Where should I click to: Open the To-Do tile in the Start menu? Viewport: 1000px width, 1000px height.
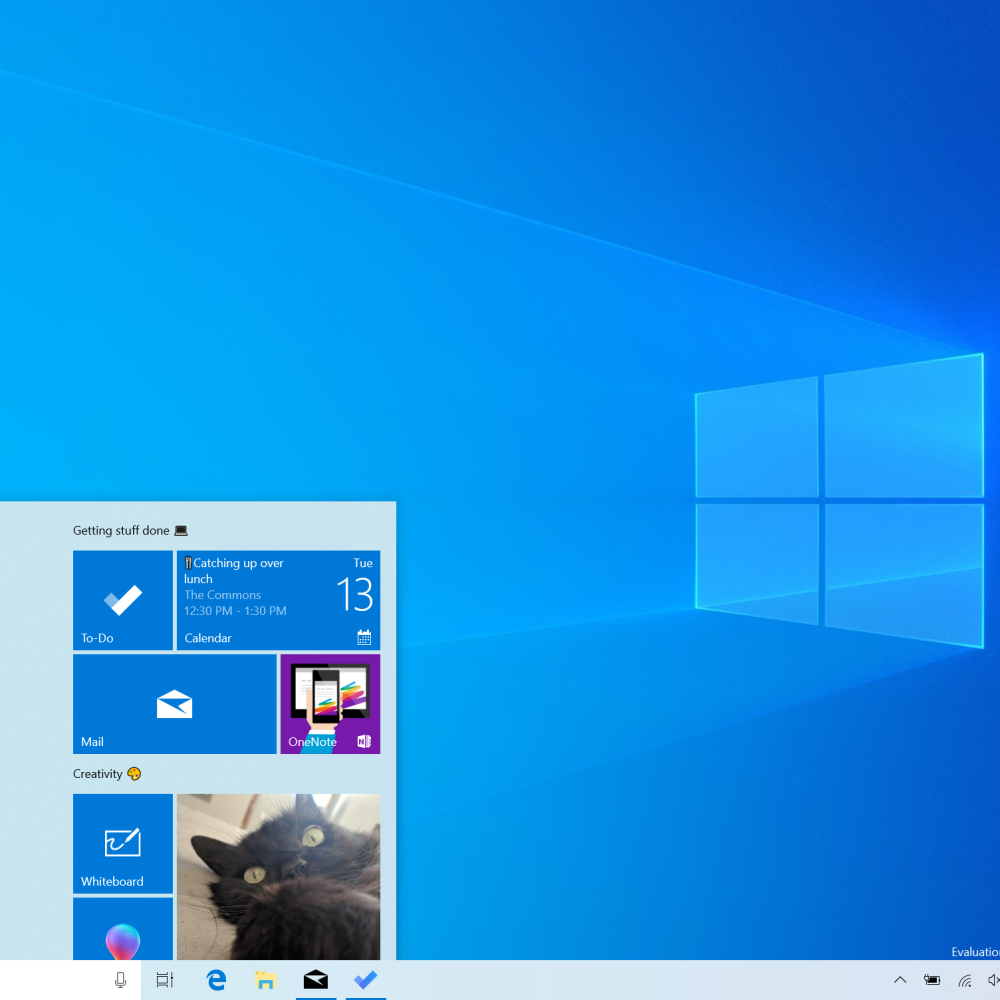pyautogui.click(x=123, y=600)
